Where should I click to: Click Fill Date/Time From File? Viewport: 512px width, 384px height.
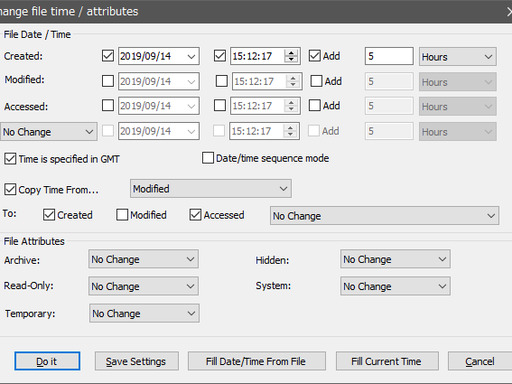tap(256, 361)
